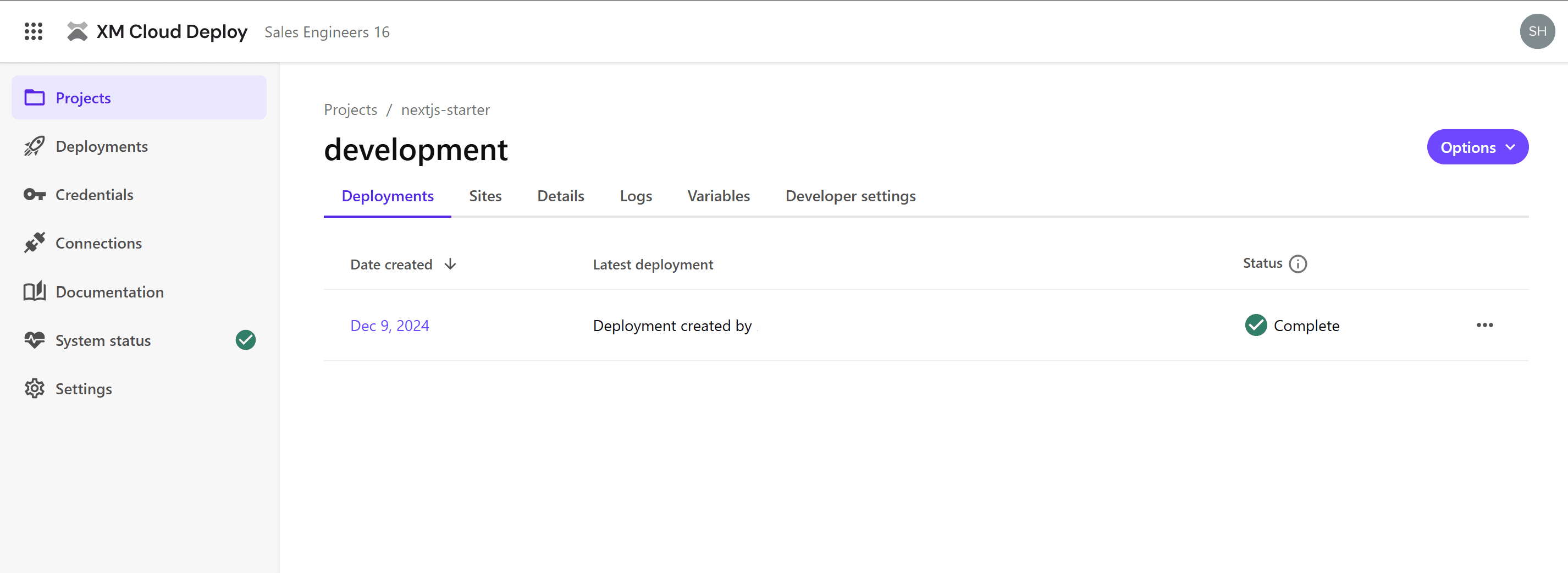Open the Developer settings tab
Screen dimensions: 1568x573
tap(850, 196)
